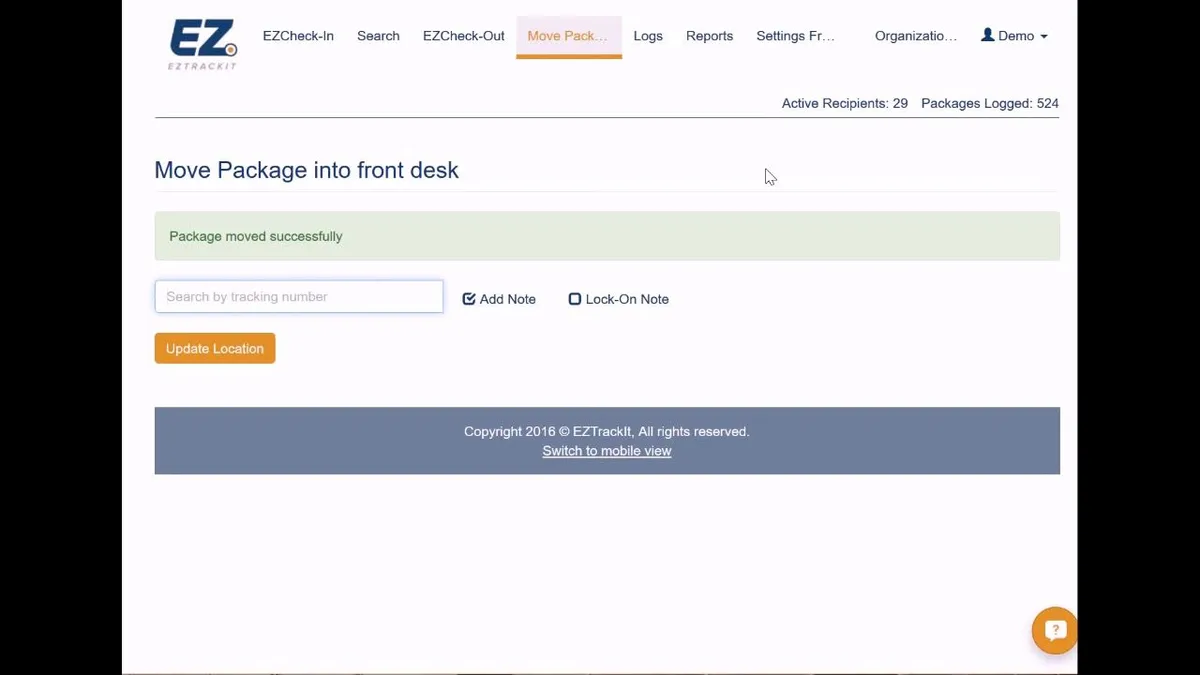This screenshot has width=1200, height=675.
Task: Click the Active Recipients: 29 text
Action: 845,103
